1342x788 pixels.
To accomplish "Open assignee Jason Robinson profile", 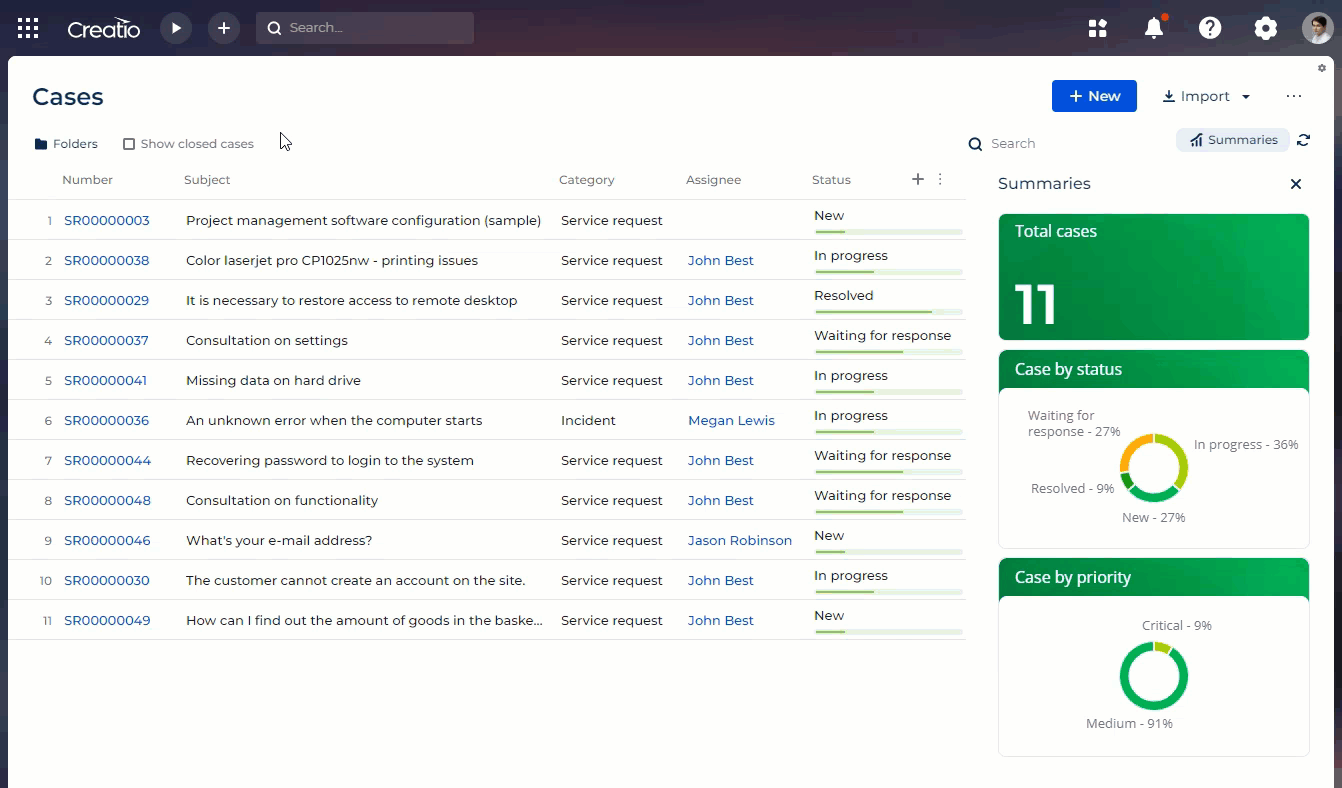I will (740, 540).
